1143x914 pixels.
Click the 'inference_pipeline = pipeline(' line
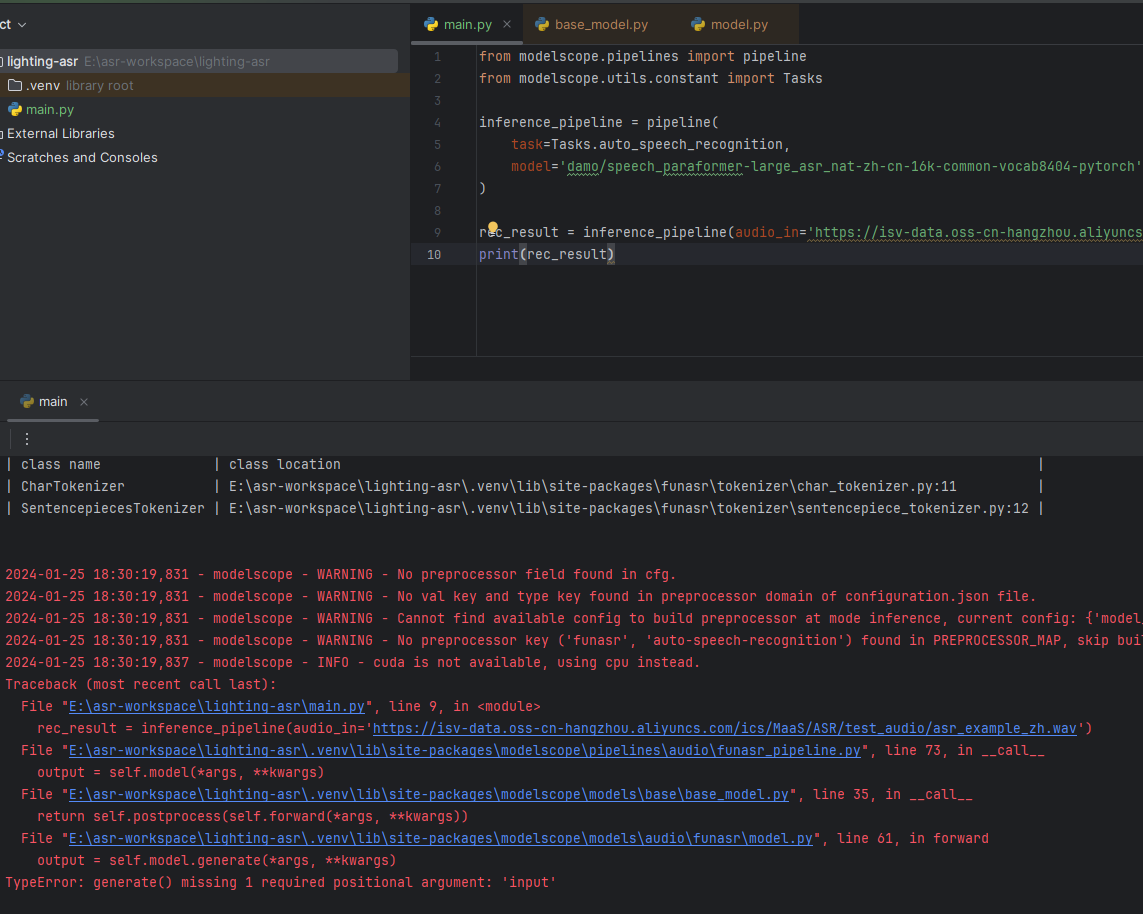pos(598,122)
